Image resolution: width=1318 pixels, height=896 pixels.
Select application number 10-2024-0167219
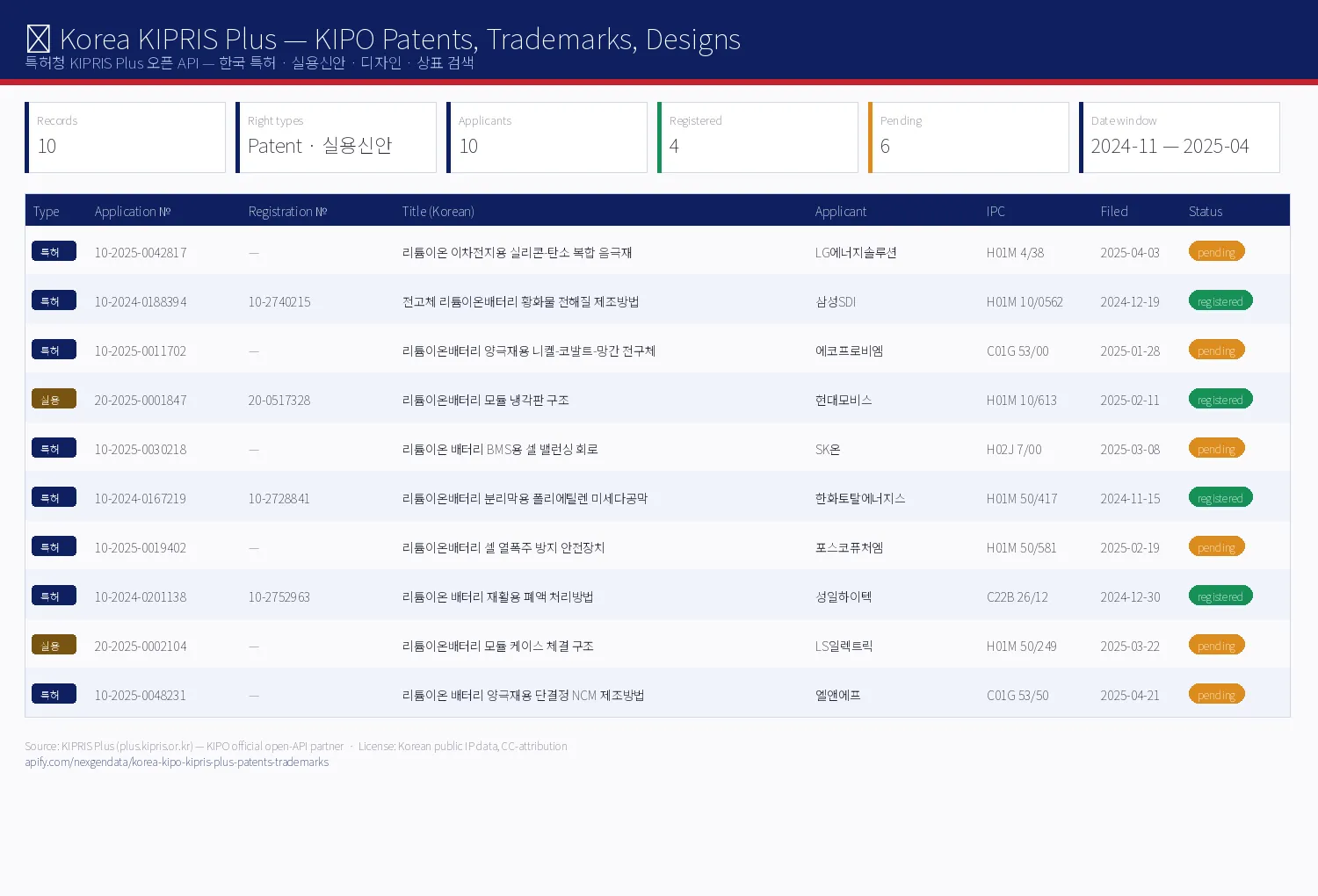[x=141, y=499]
